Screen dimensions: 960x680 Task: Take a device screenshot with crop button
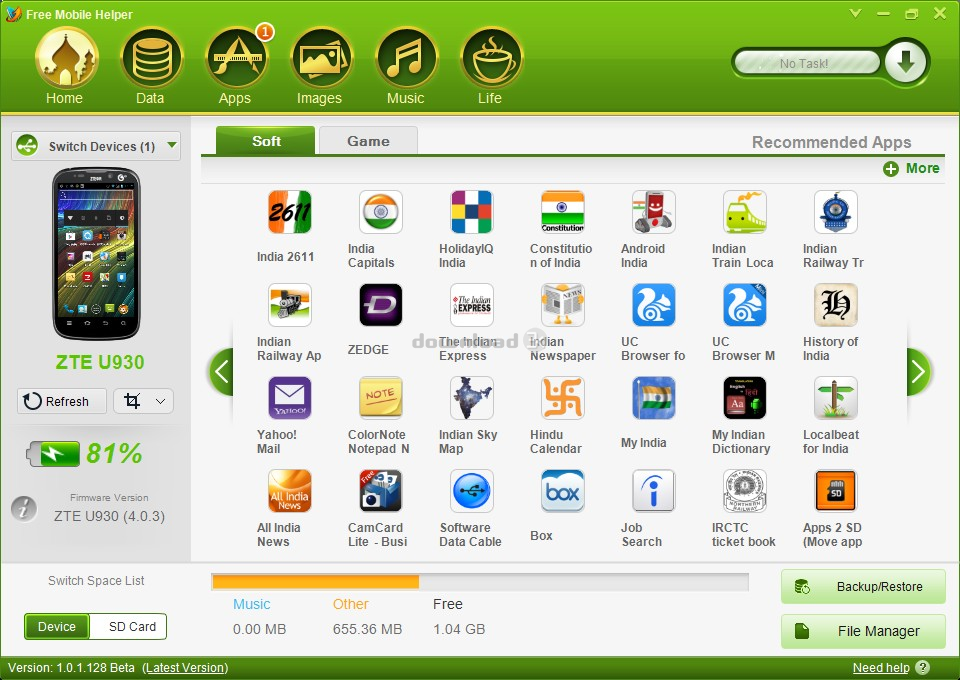pyautogui.click(x=133, y=402)
